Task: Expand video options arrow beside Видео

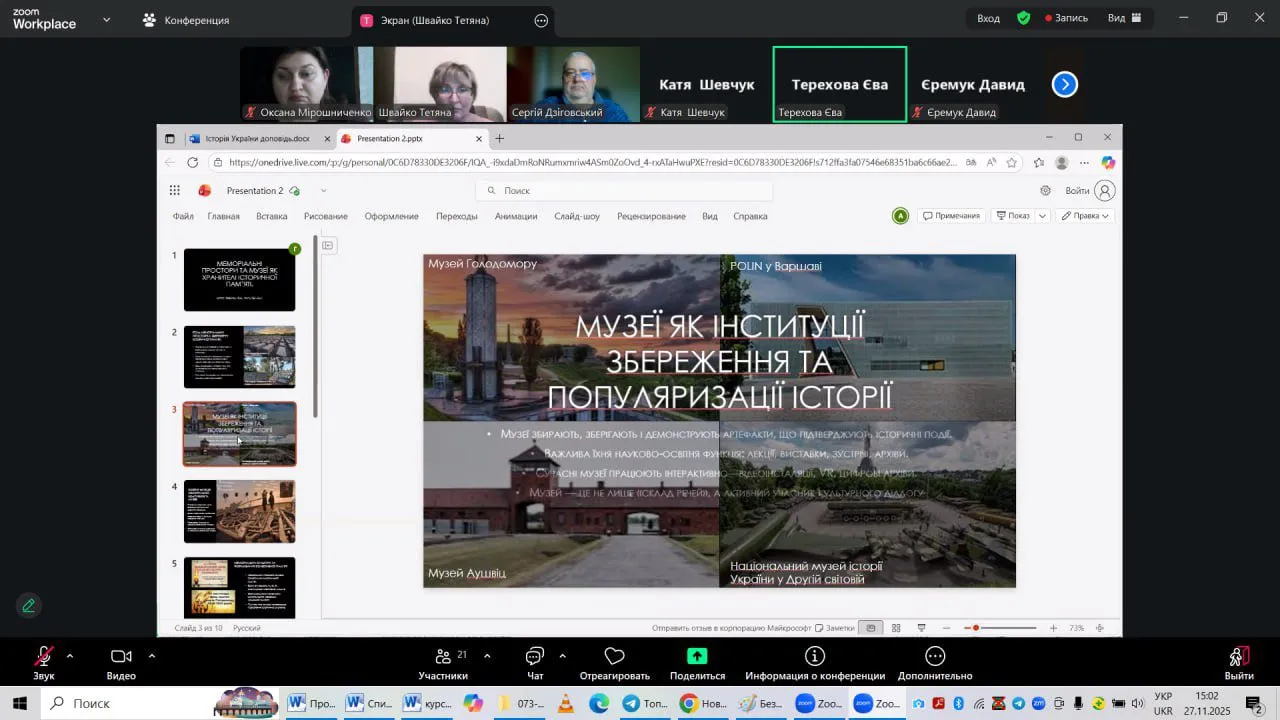Action: tap(152, 656)
